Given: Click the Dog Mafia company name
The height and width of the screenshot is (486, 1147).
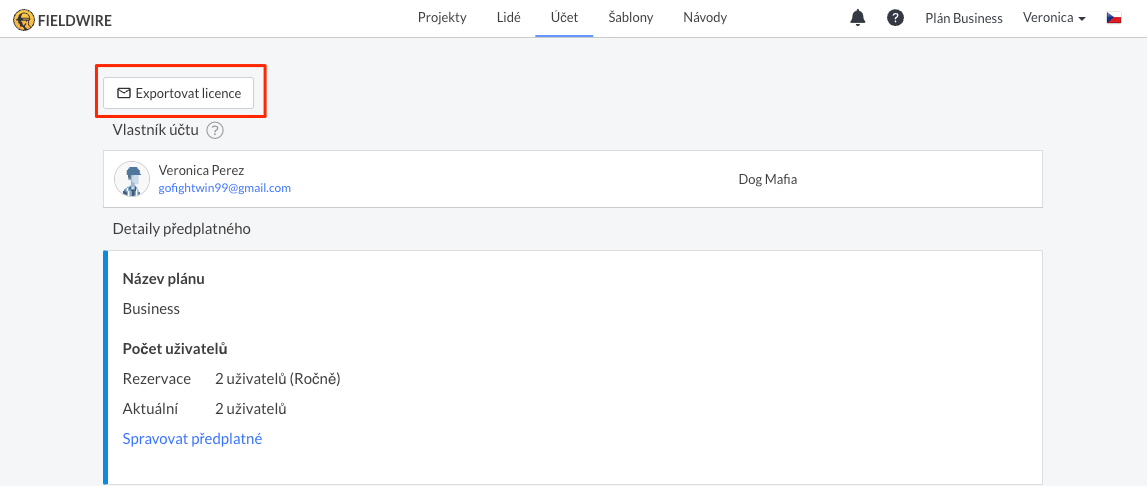Looking at the screenshot, I should (767, 179).
